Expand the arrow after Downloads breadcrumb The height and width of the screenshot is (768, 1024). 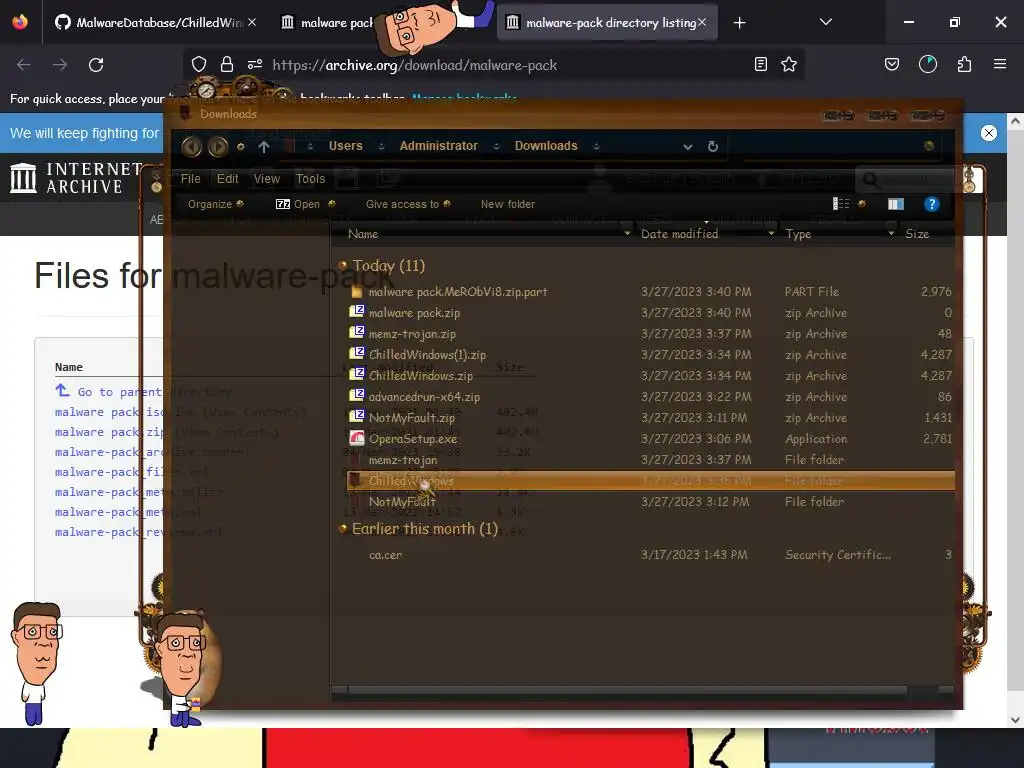[x=596, y=146]
